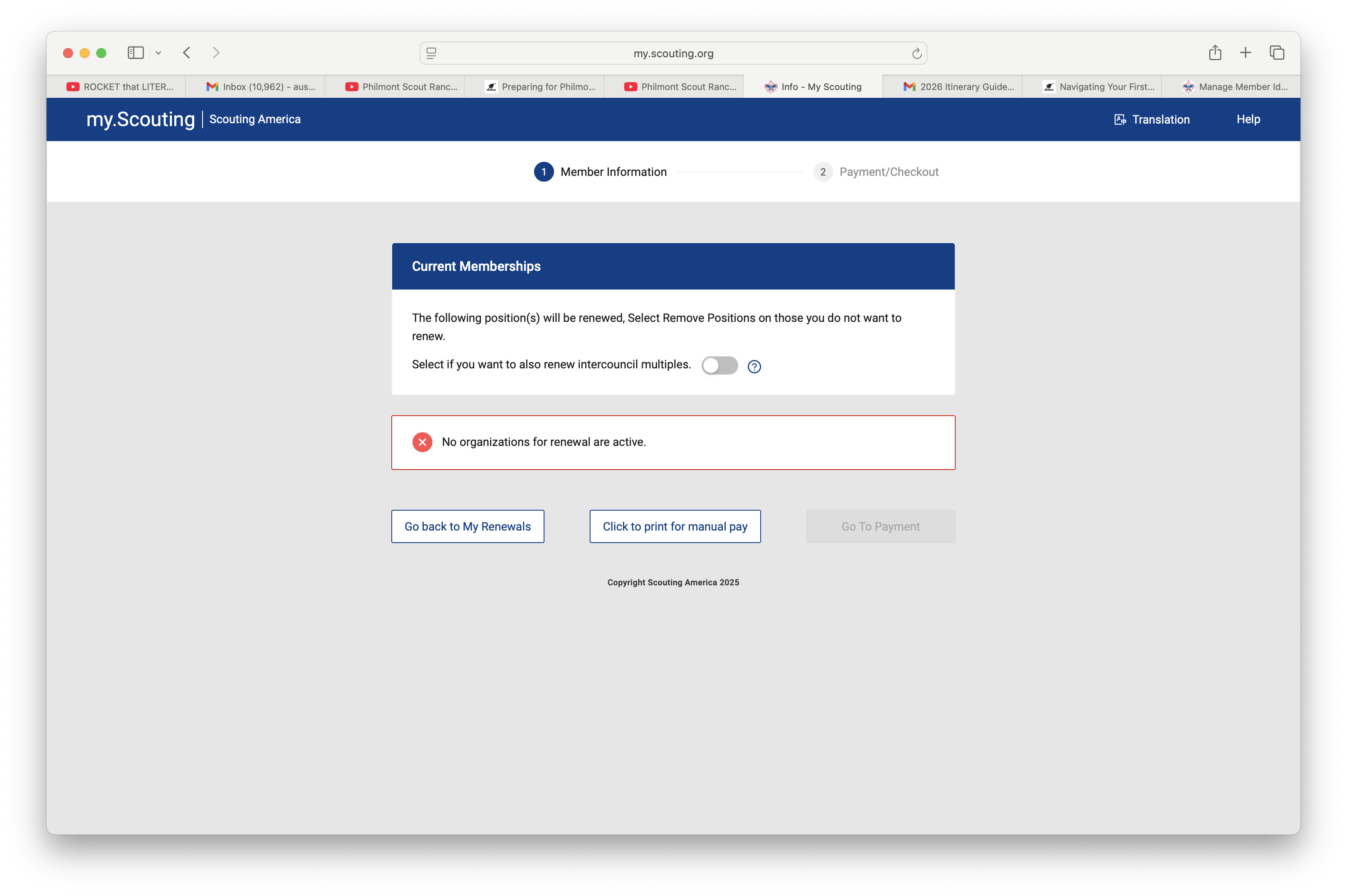Screen dimensions: 1347x896
Task: Open the share menu
Action: pos(1215,52)
